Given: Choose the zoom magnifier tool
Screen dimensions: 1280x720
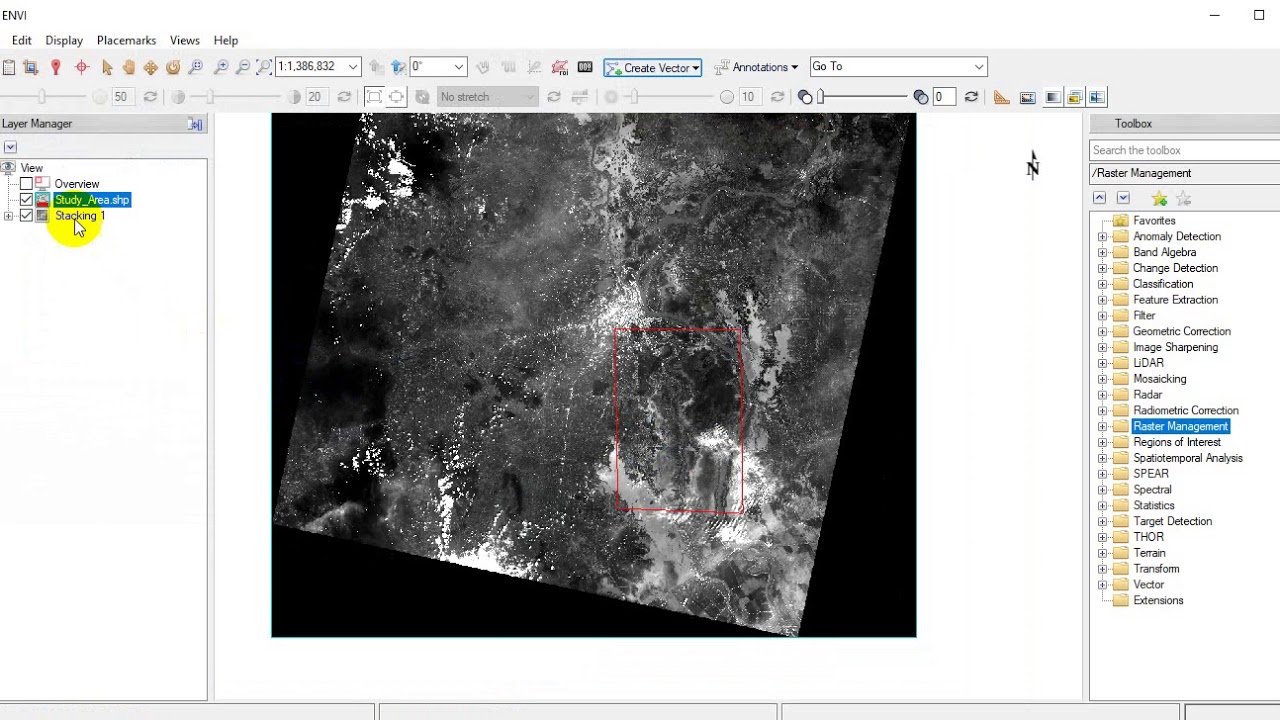Looking at the screenshot, I should tap(196, 67).
